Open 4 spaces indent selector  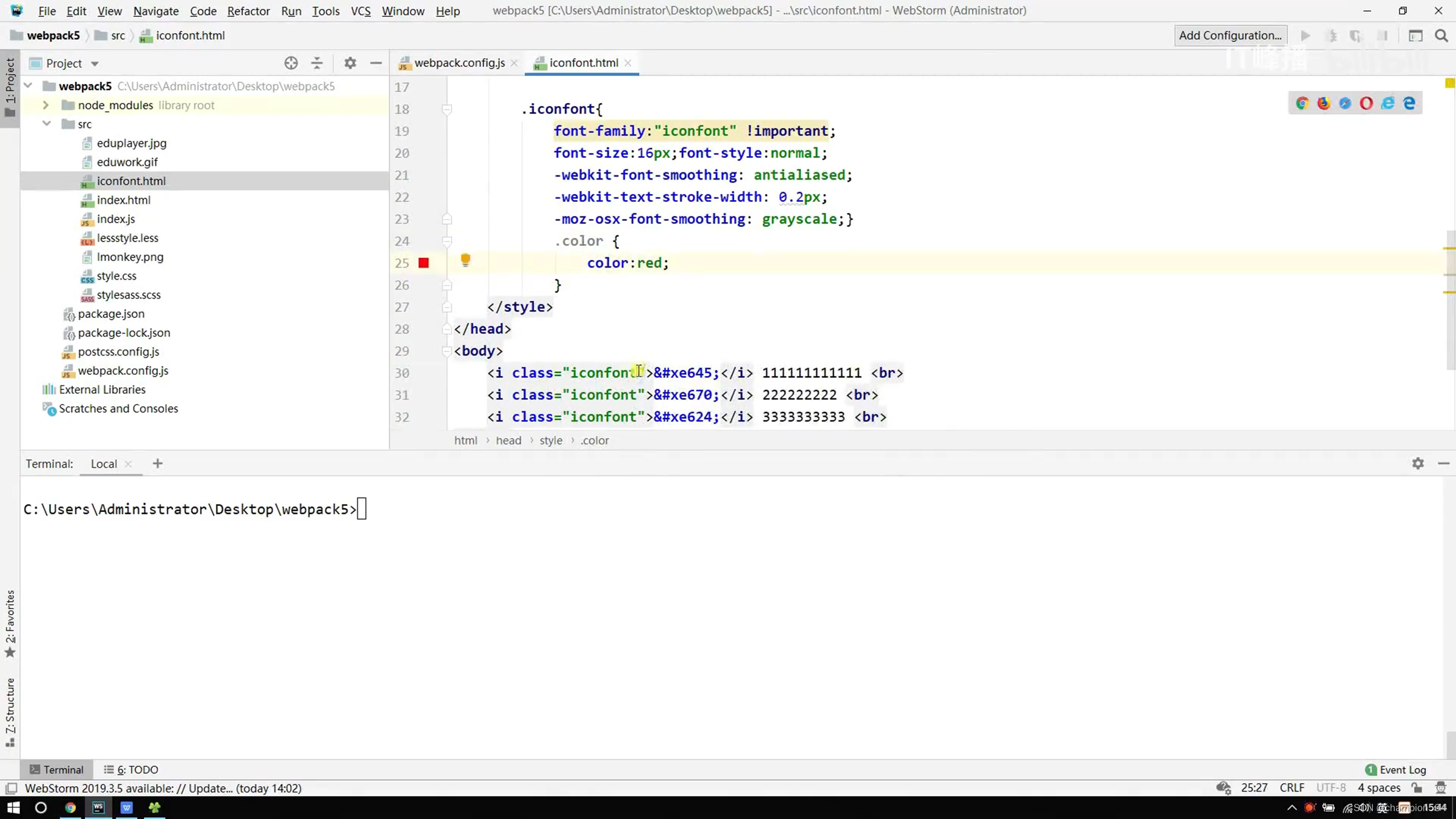pos(1378,788)
